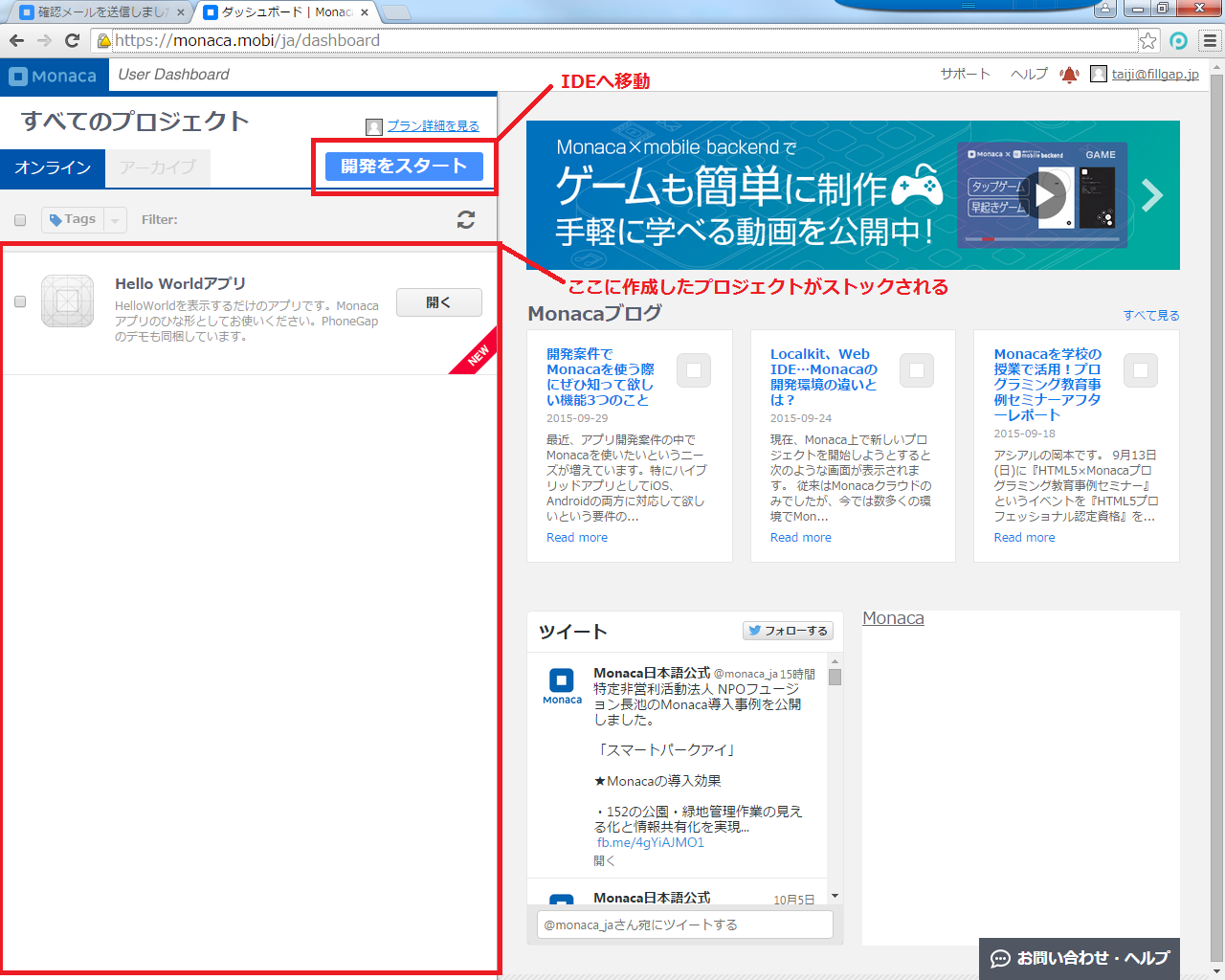
Task: Click the Monaca link beside tweets
Action: coord(893,618)
